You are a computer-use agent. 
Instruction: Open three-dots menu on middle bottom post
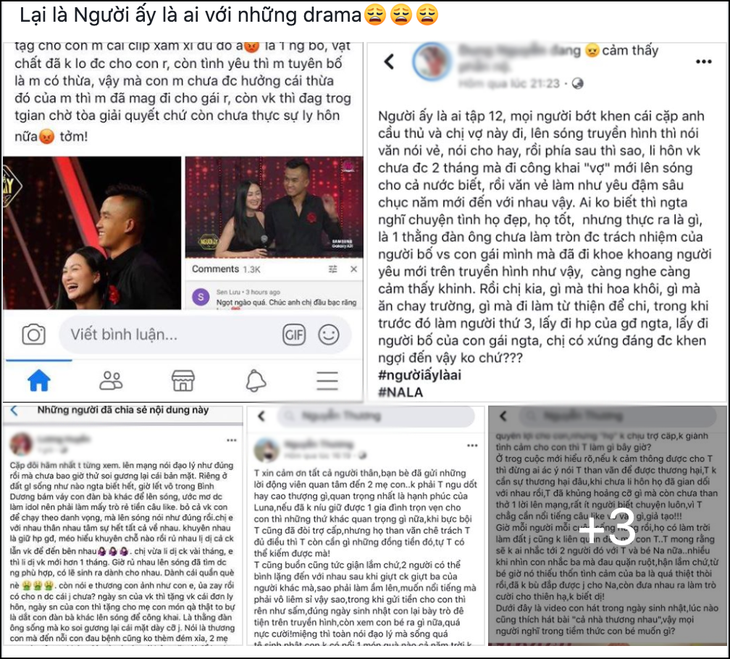[x=472, y=446]
